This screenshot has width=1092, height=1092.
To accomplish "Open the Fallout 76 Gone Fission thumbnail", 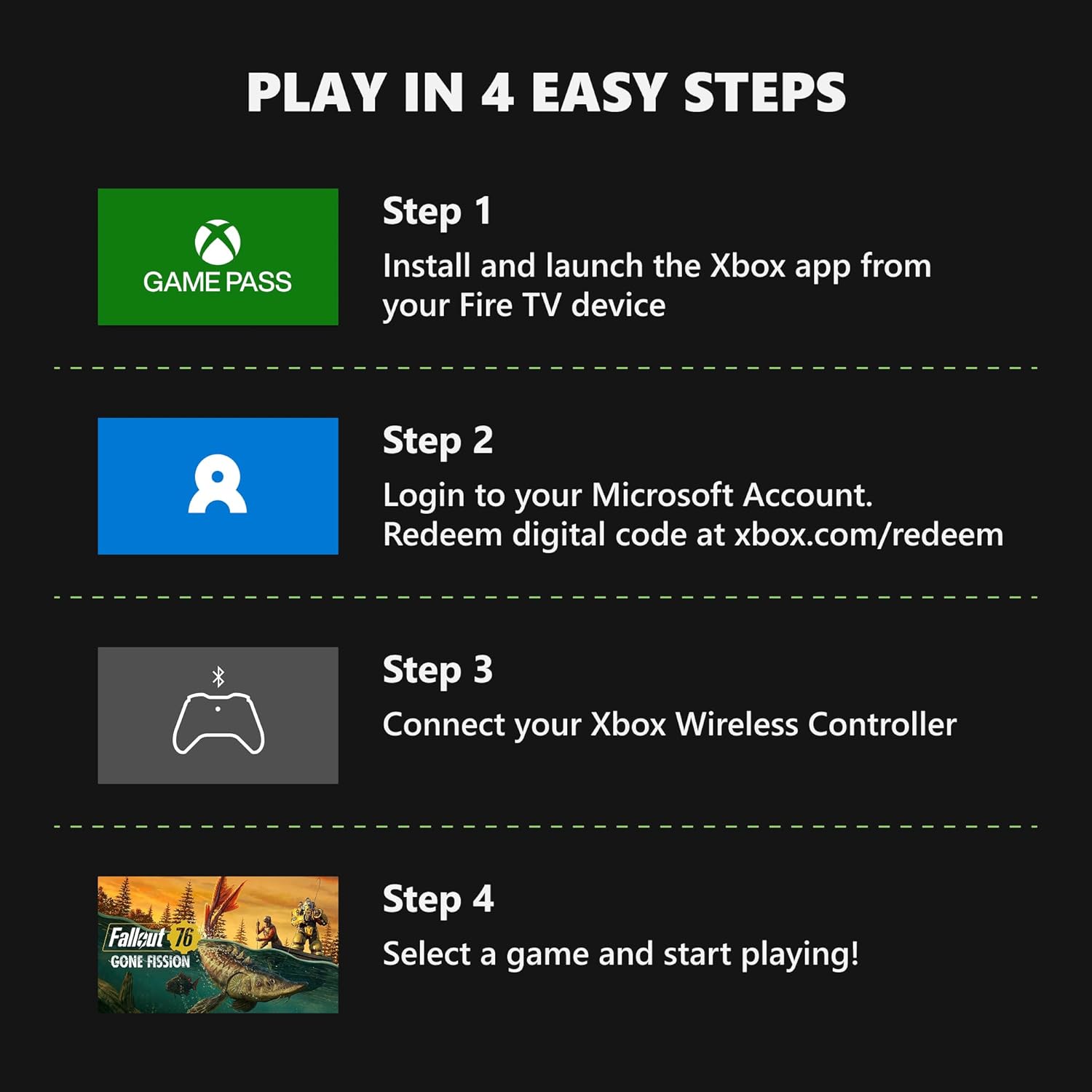I will pos(218,944).
